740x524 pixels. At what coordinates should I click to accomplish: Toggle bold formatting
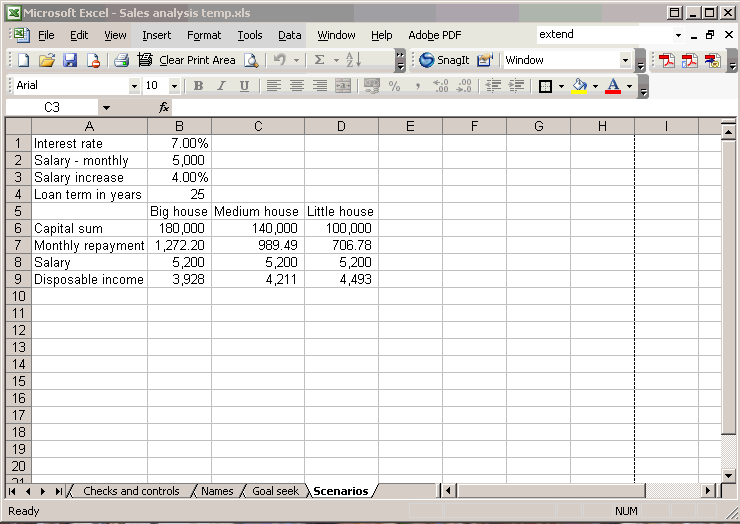198,86
